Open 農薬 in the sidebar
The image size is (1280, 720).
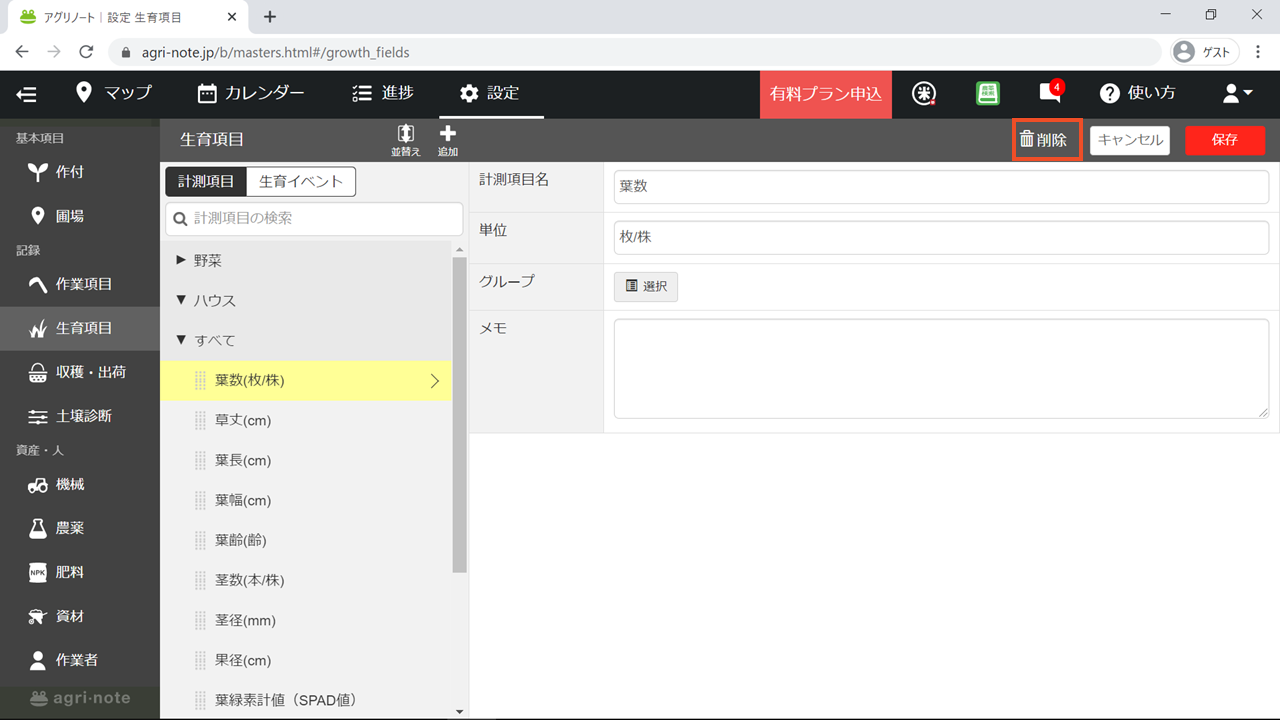pyautogui.click(x=80, y=528)
